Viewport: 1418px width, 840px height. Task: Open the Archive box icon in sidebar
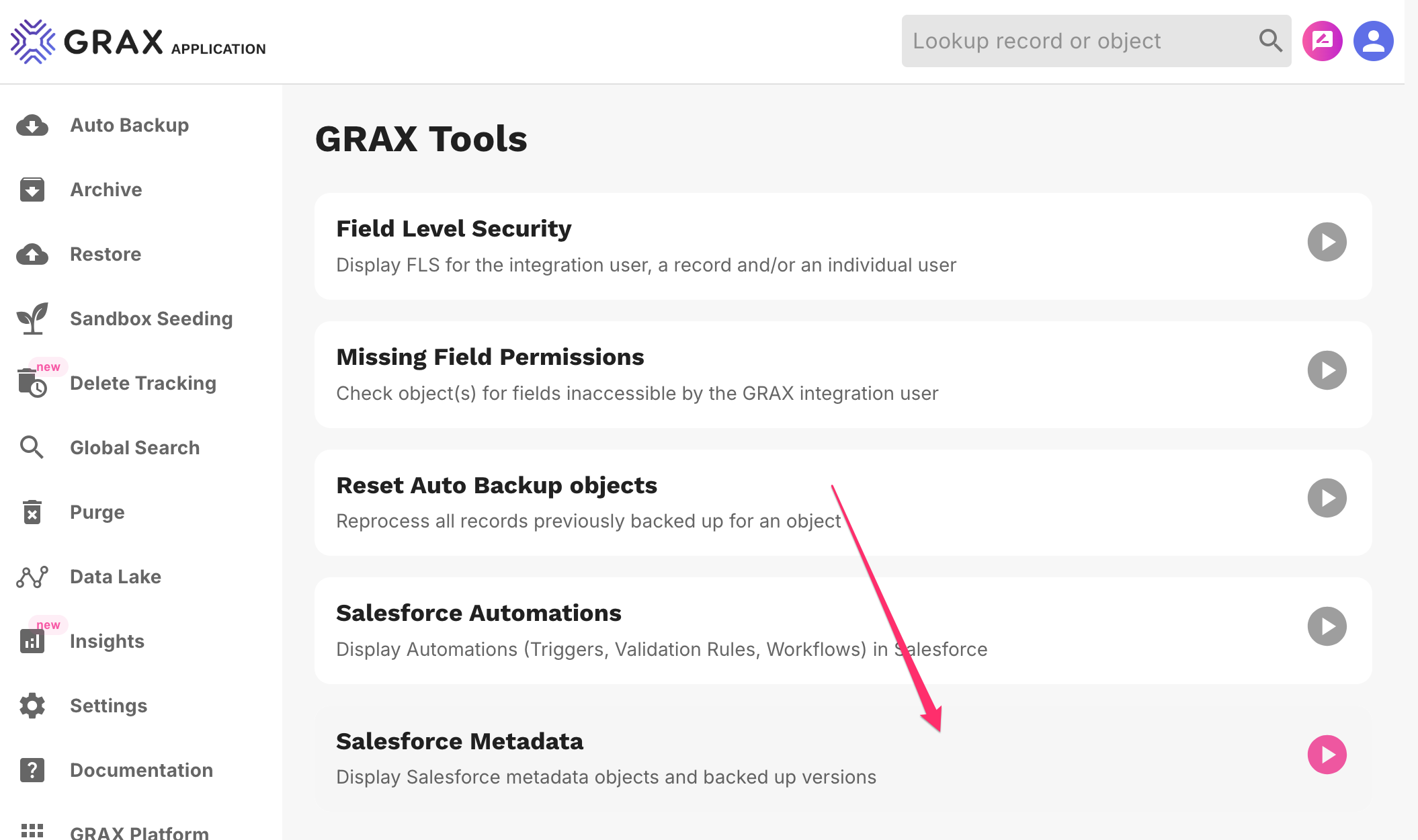(x=32, y=190)
